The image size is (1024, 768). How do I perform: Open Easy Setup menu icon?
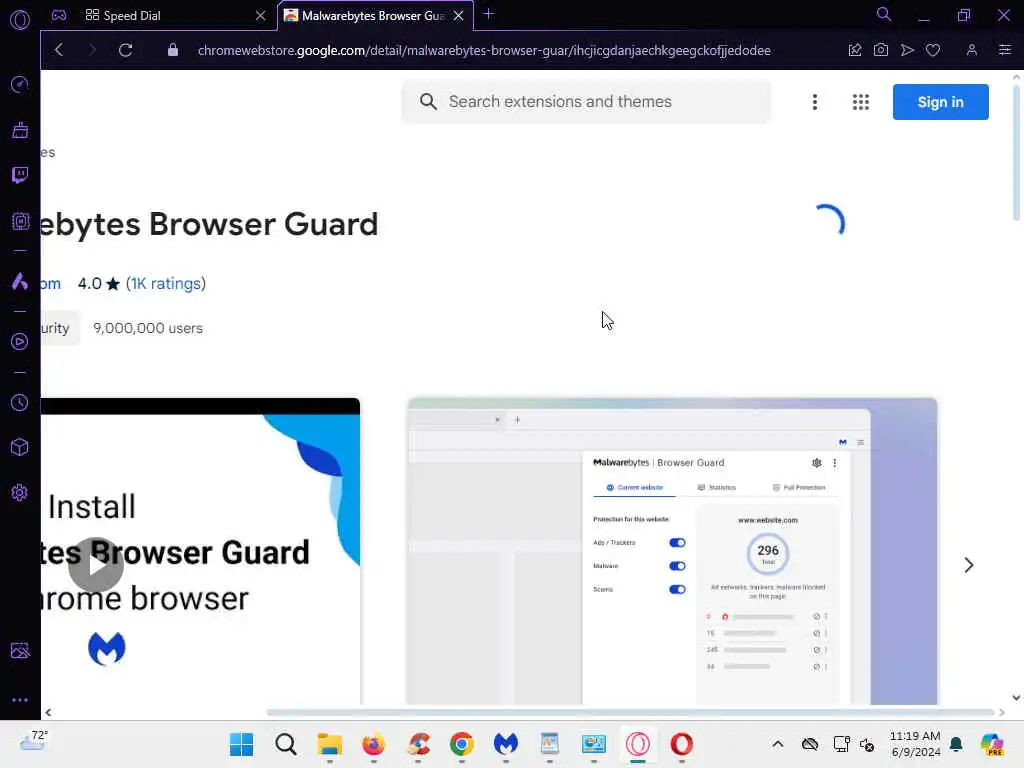tap(1004, 50)
